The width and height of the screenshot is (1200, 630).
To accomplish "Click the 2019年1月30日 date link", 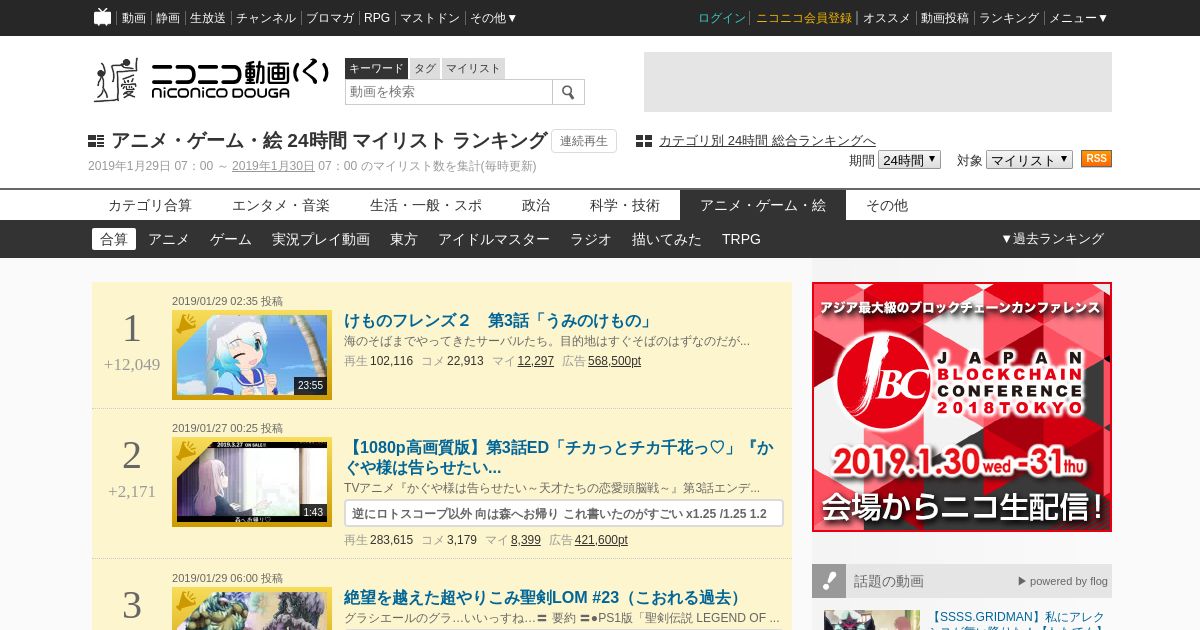I will (x=273, y=166).
